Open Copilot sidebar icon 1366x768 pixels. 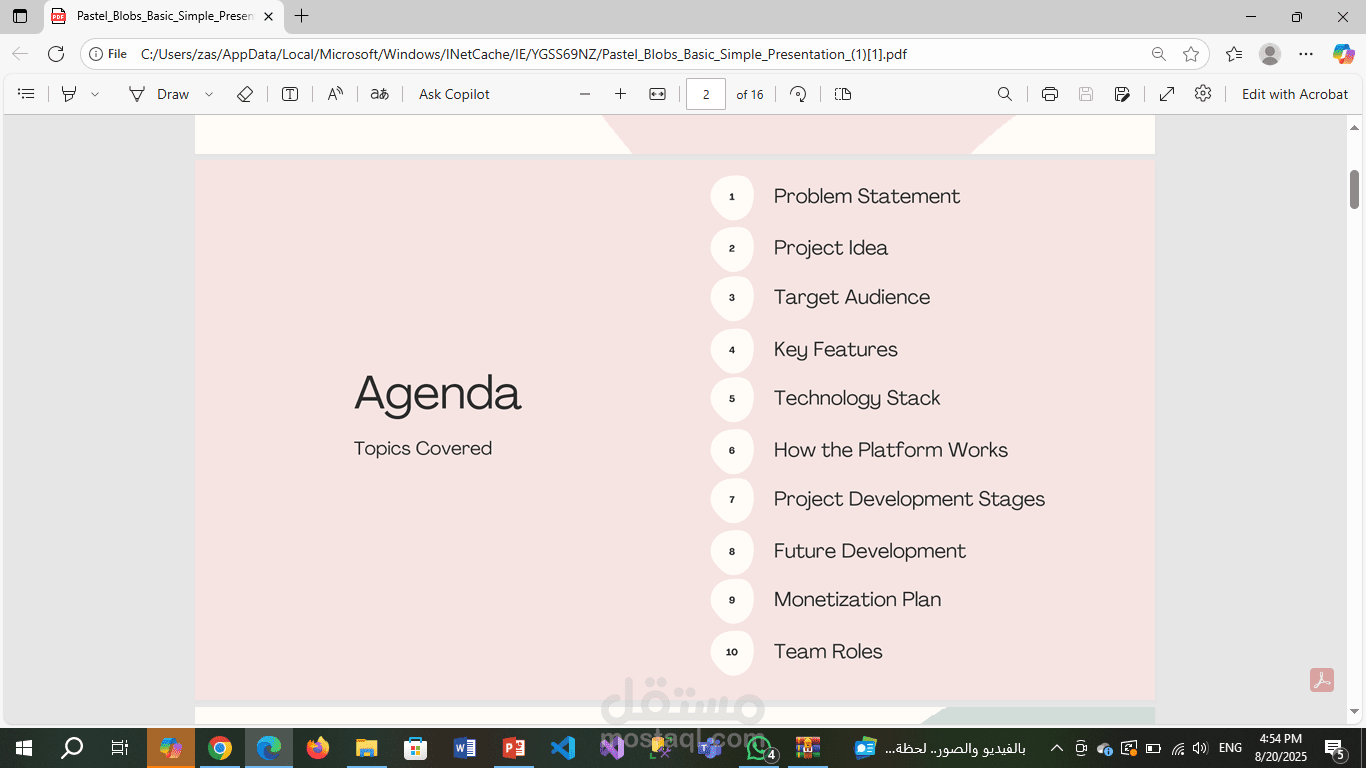point(1343,54)
